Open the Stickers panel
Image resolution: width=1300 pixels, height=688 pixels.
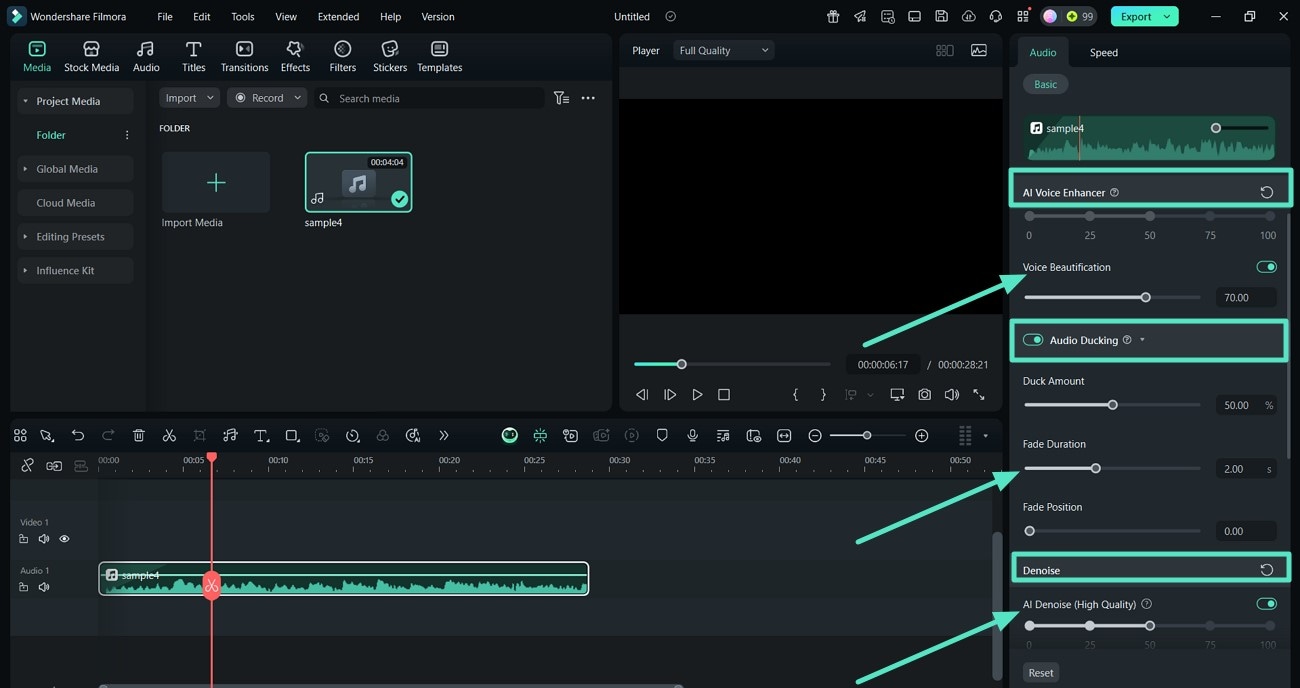click(x=390, y=57)
